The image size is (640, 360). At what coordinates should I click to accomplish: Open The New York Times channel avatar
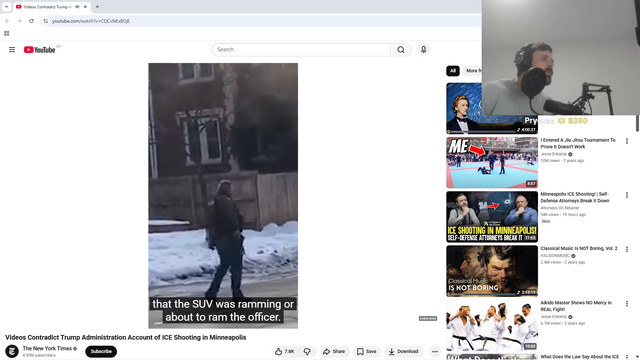coord(12,351)
